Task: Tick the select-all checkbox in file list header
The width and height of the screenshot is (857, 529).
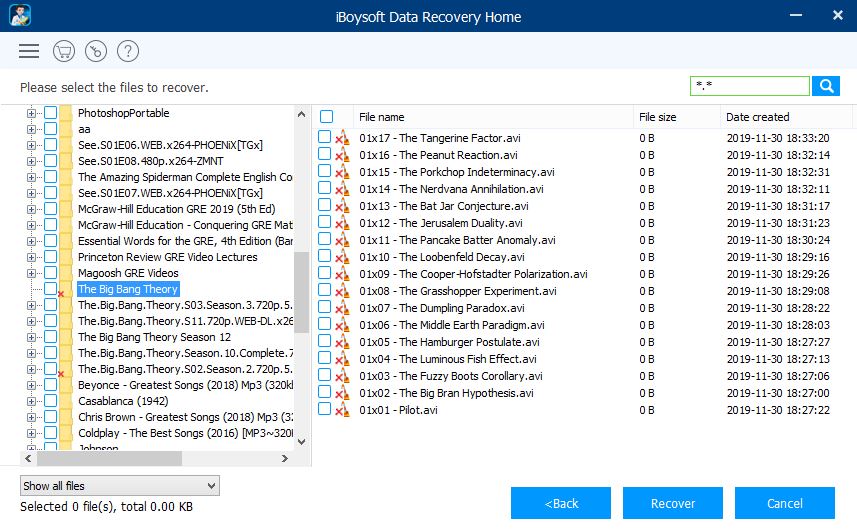Action: tap(326, 116)
